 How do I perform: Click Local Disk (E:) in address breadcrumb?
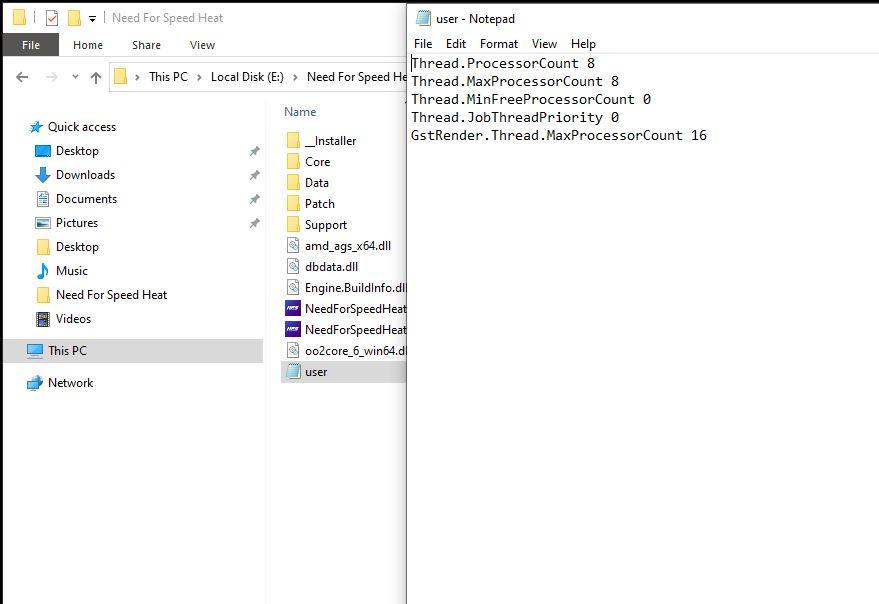(247, 77)
